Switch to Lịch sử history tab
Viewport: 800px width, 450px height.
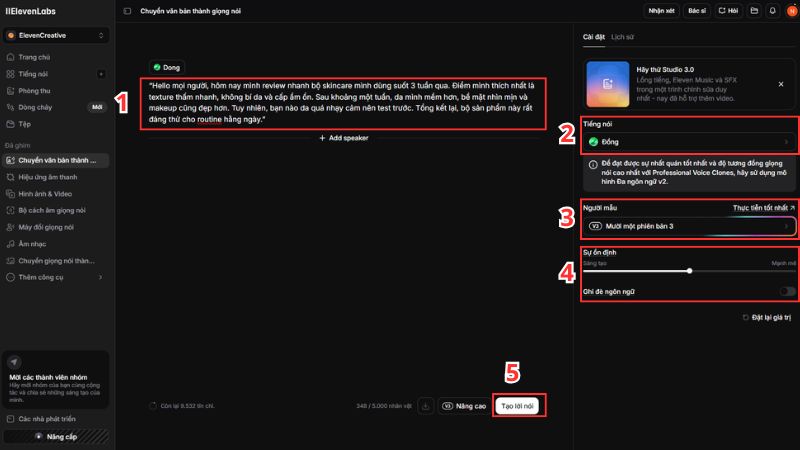pos(622,37)
